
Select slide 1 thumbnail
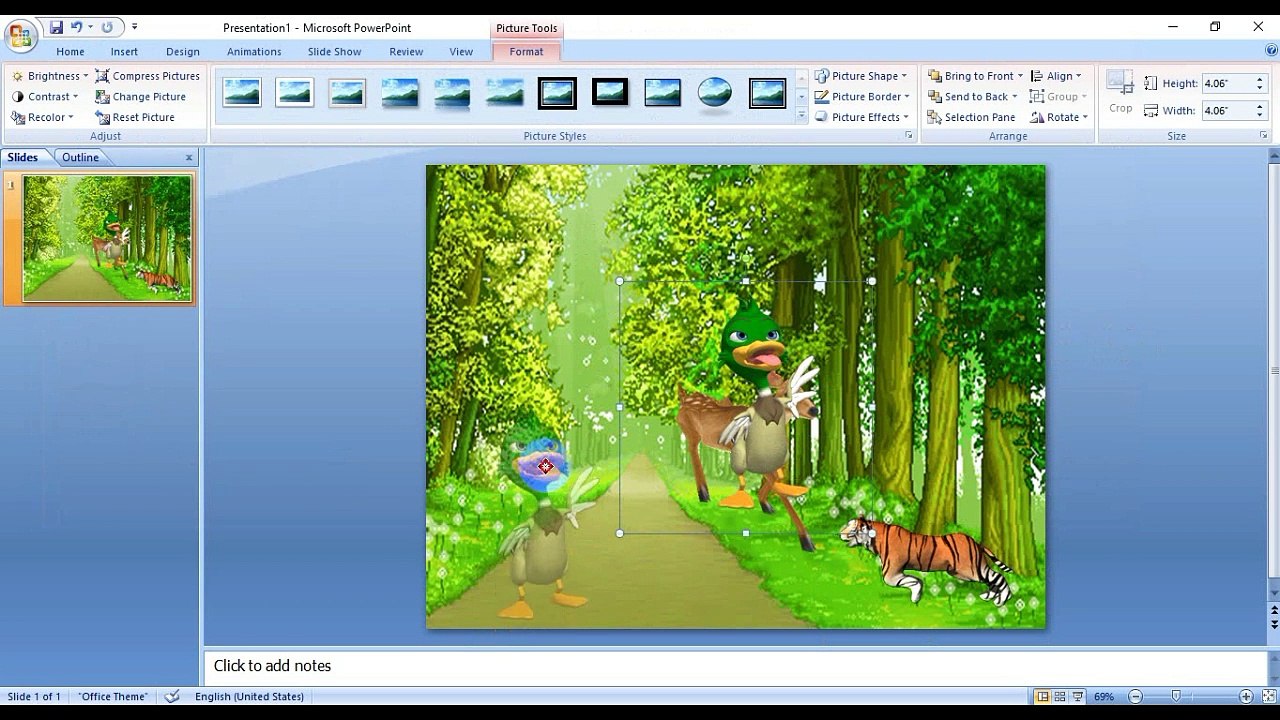click(107, 238)
